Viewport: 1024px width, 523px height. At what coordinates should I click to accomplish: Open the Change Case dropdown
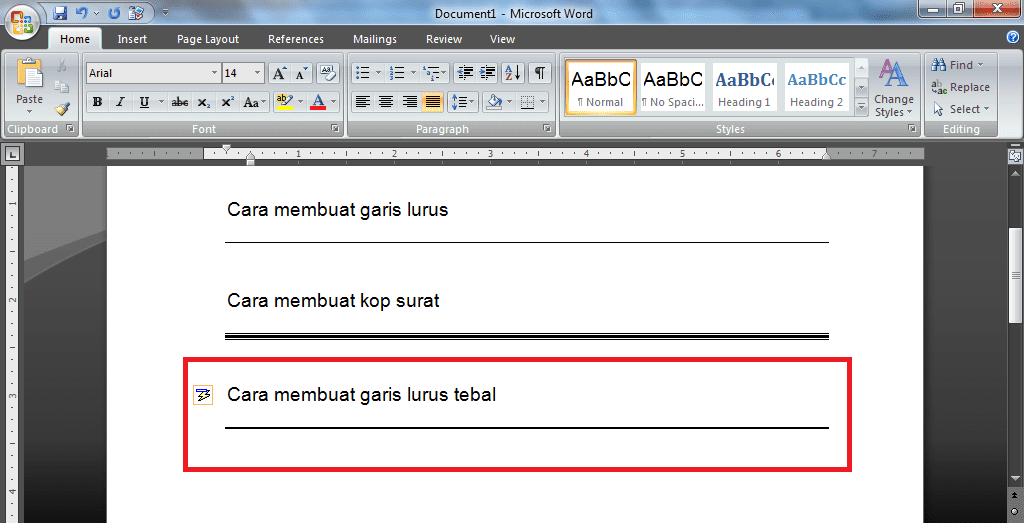pyautogui.click(x=255, y=103)
